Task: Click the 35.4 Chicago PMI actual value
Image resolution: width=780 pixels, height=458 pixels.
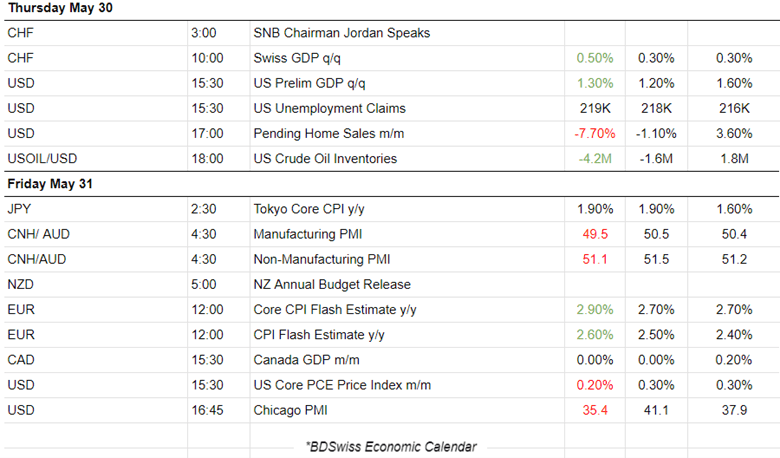Action: [x=595, y=409]
